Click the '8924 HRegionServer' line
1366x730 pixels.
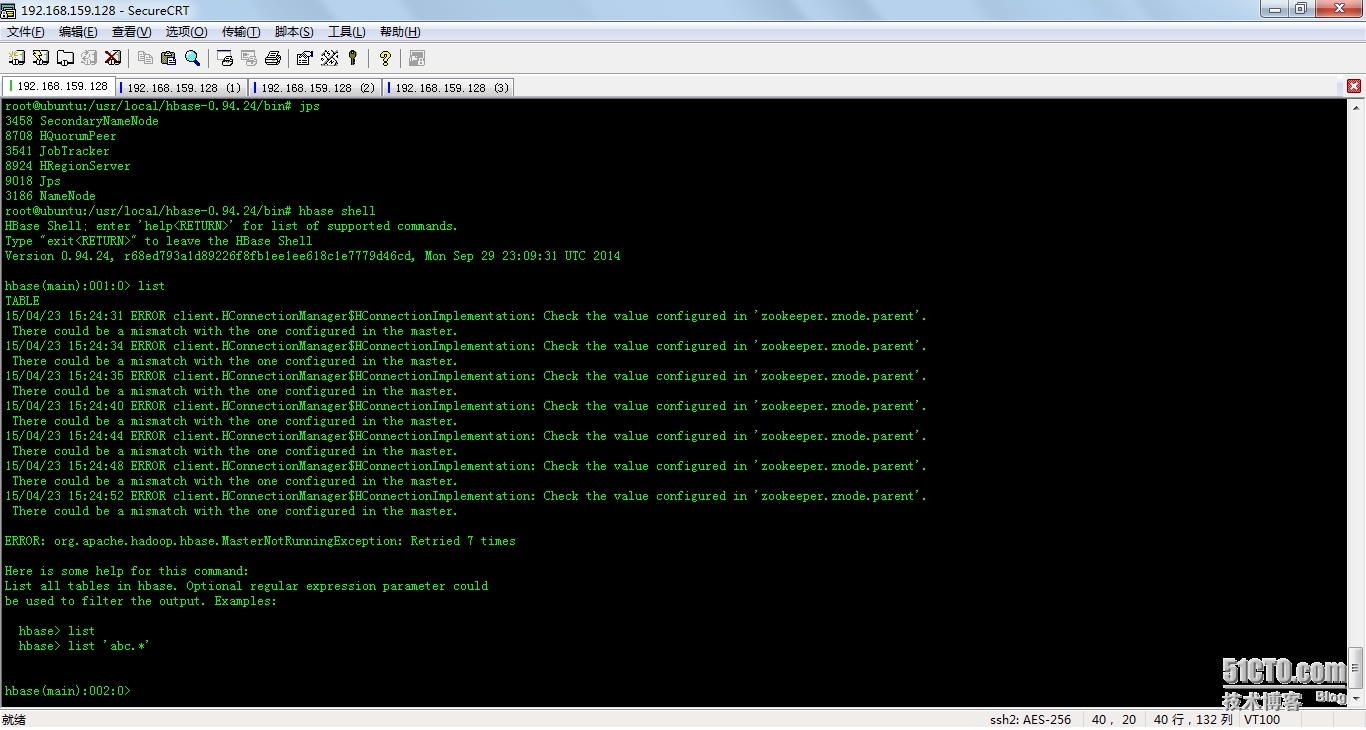click(68, 166)
